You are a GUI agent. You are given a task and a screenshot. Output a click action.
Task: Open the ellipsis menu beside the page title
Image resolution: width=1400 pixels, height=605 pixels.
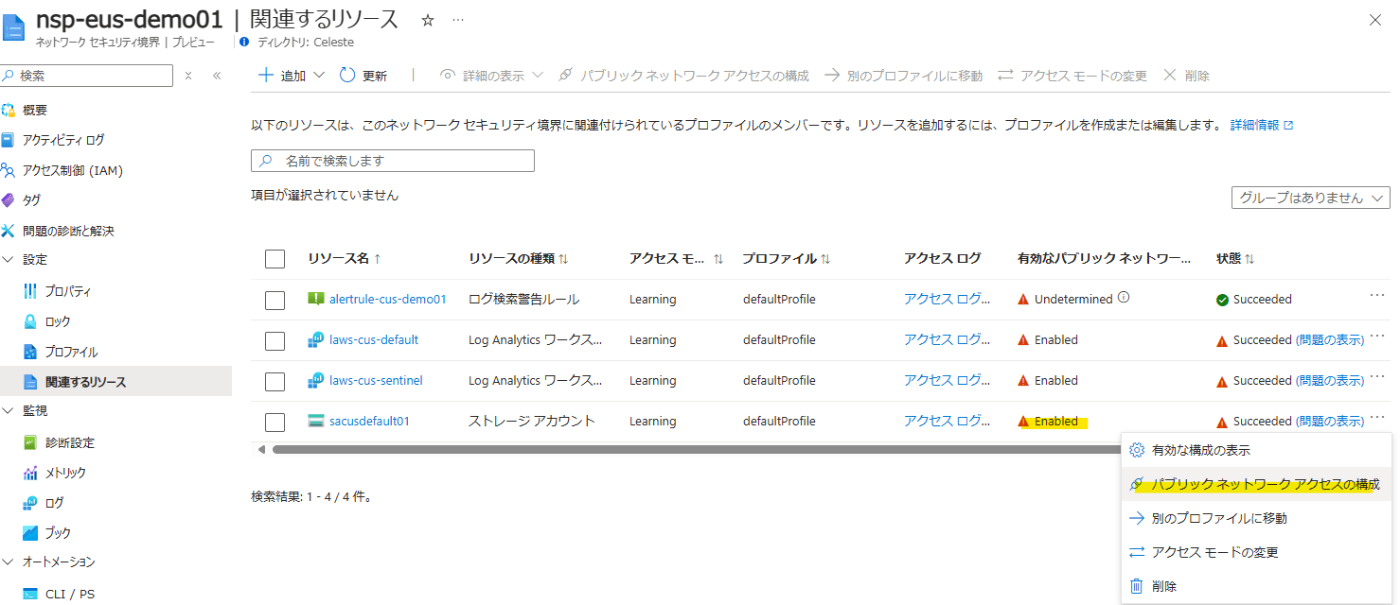coord(458,20)
